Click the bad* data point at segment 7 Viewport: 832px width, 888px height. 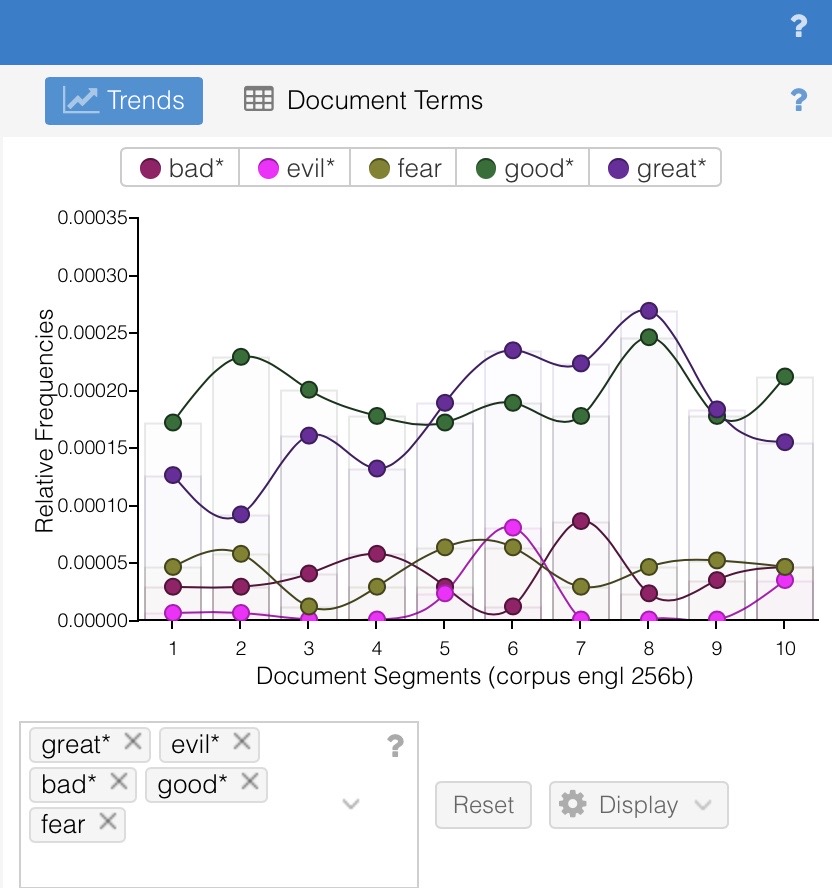pyautogui.click(x=580, y=521)
